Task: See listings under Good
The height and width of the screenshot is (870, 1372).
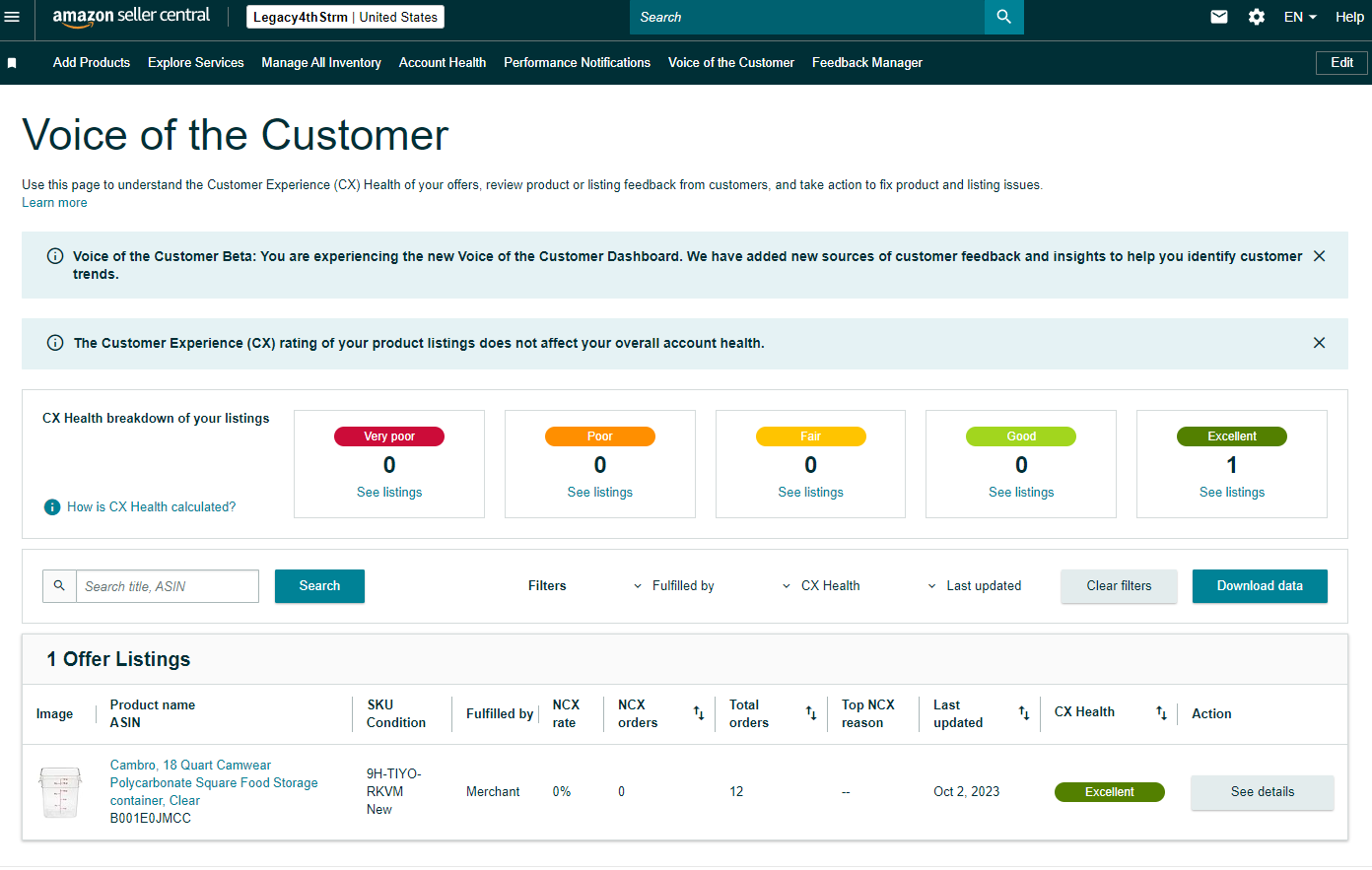Action: click(1021, 493)
